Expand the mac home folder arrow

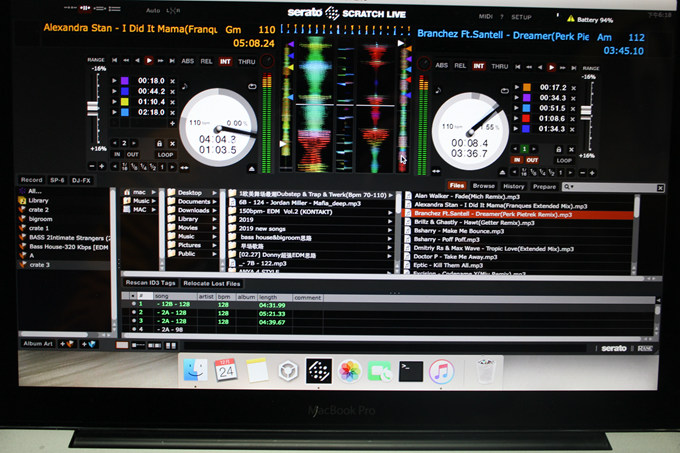(x=154, y=192)
